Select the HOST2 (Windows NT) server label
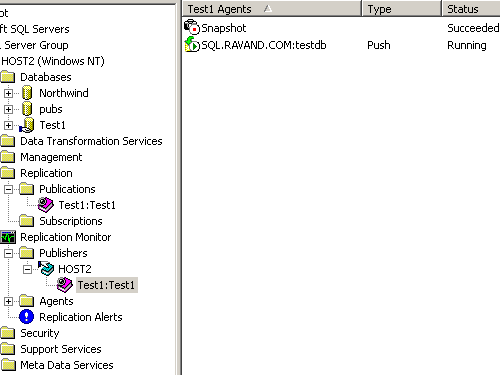500x375 pixels. click(x=53, y=61)
